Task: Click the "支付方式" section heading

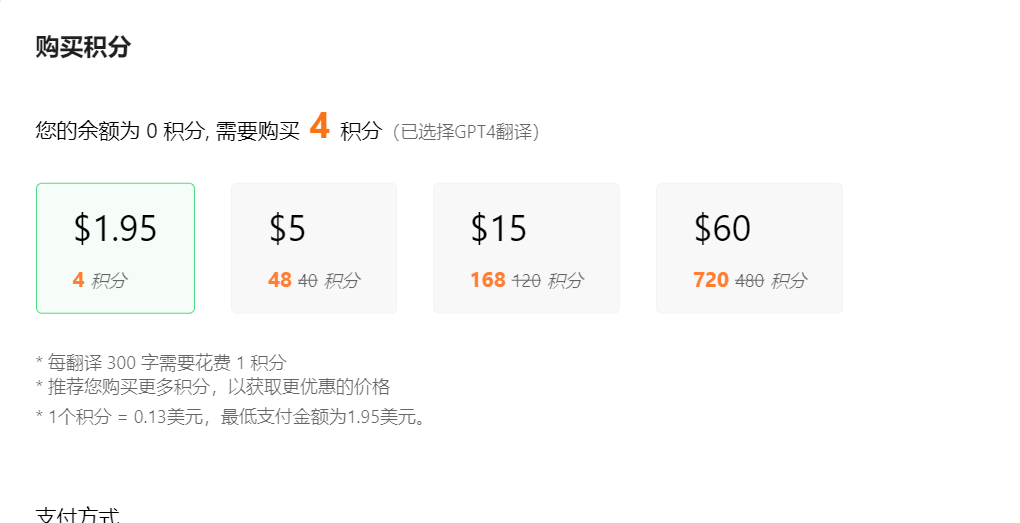Action: [x=77, y=516]
